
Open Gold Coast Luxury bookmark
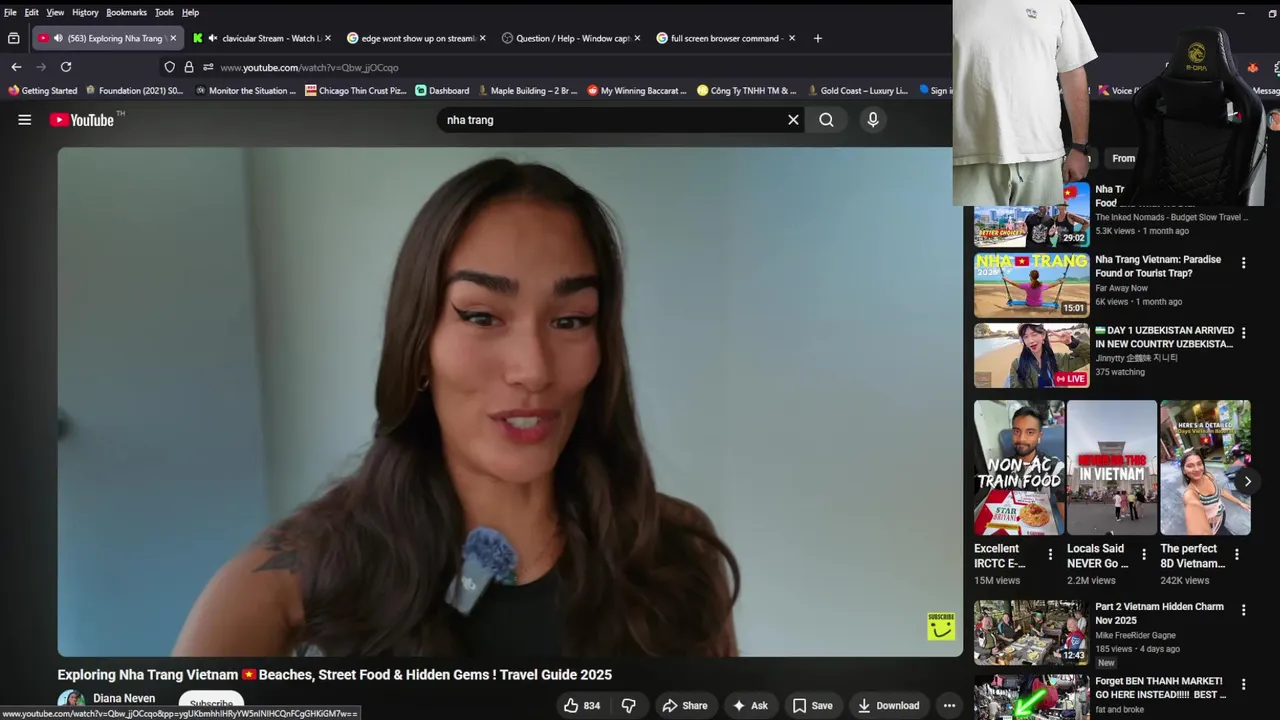(x=857, y=90)
